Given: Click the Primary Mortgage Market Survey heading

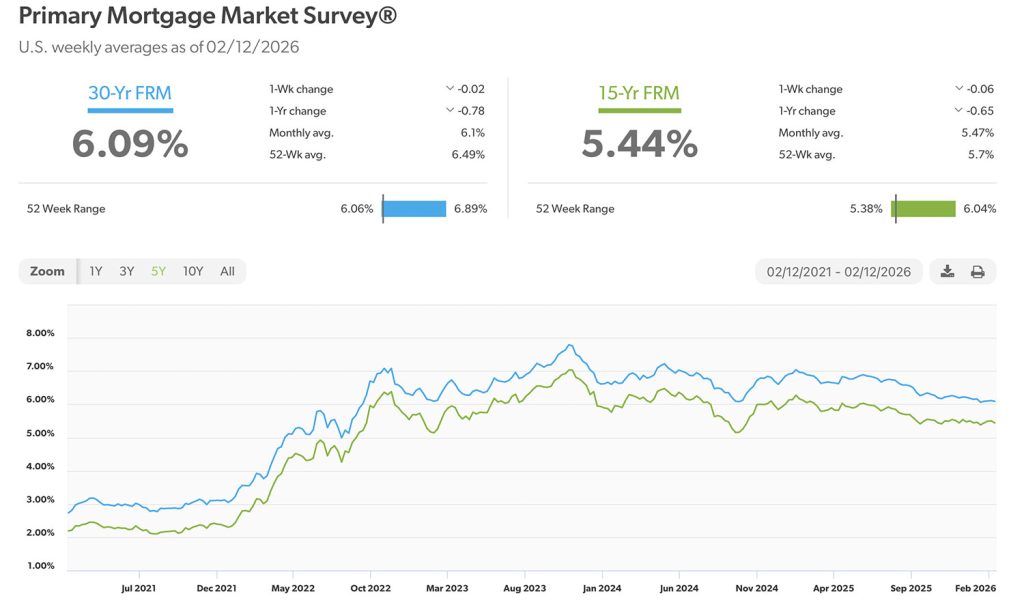Looking at the screenshot, I should pos(207,17).
